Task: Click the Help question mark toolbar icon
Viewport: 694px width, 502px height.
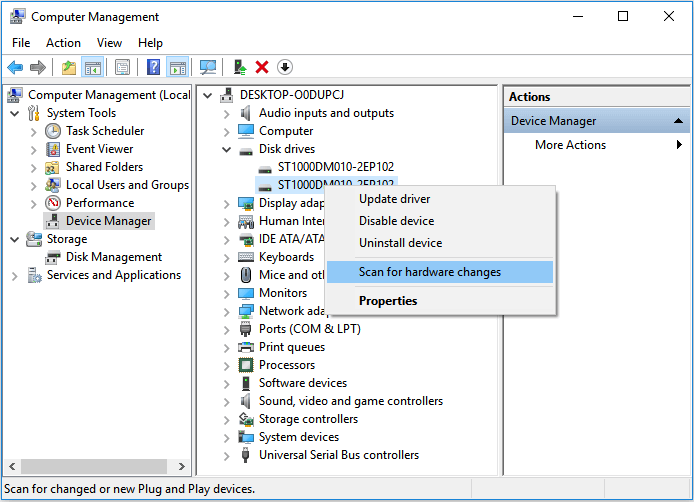Action: [153, 67]
